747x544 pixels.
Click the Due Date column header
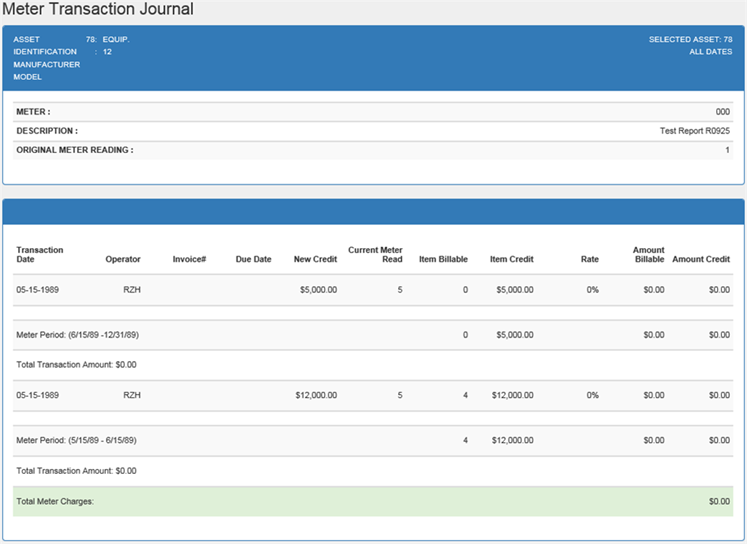(253, 259)
